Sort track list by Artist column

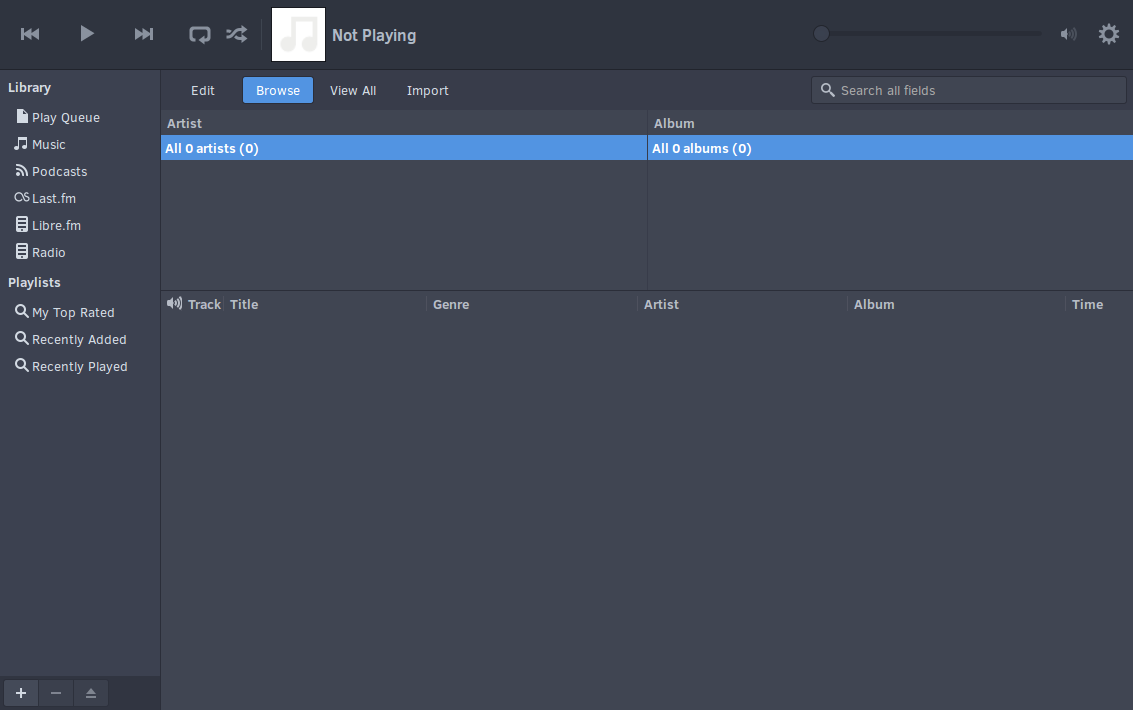742,305
